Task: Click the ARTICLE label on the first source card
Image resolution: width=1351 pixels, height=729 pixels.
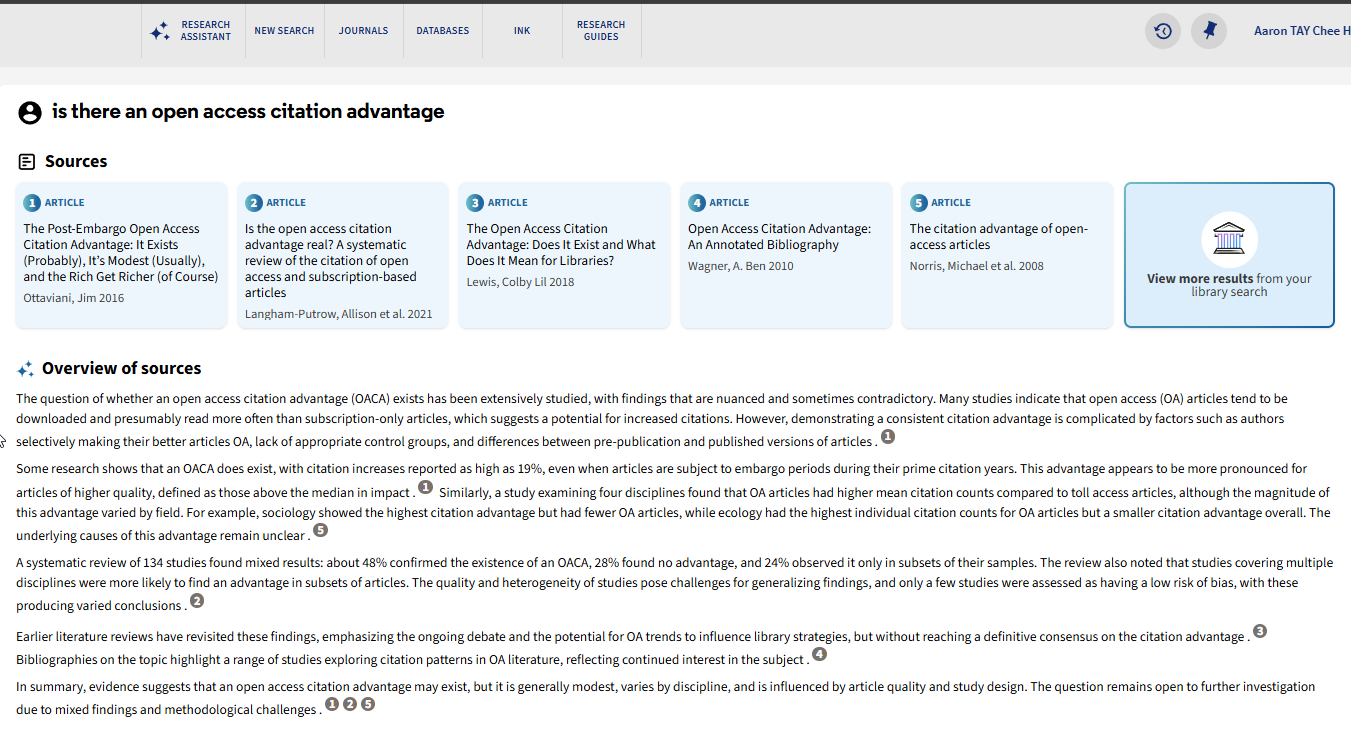Action: 65,203
